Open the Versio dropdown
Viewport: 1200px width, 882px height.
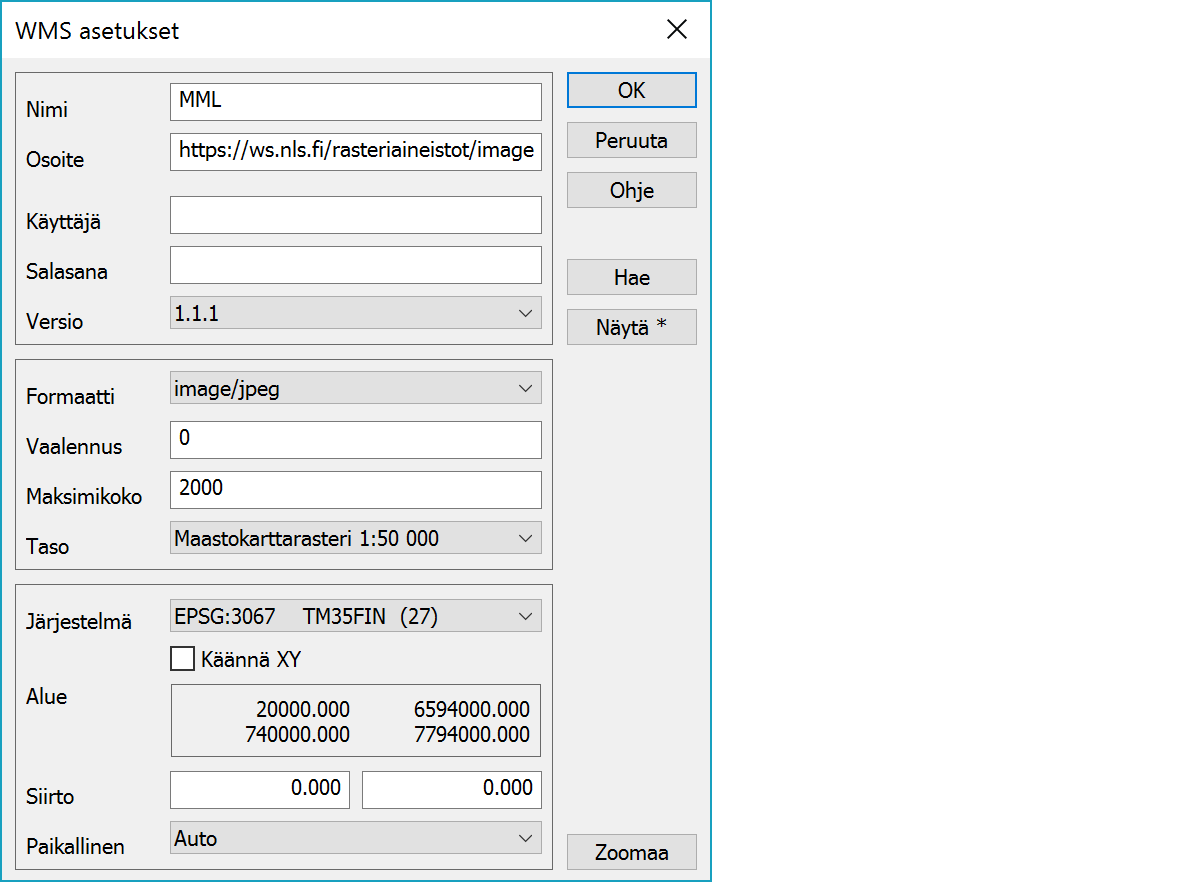tap(355, 314)
